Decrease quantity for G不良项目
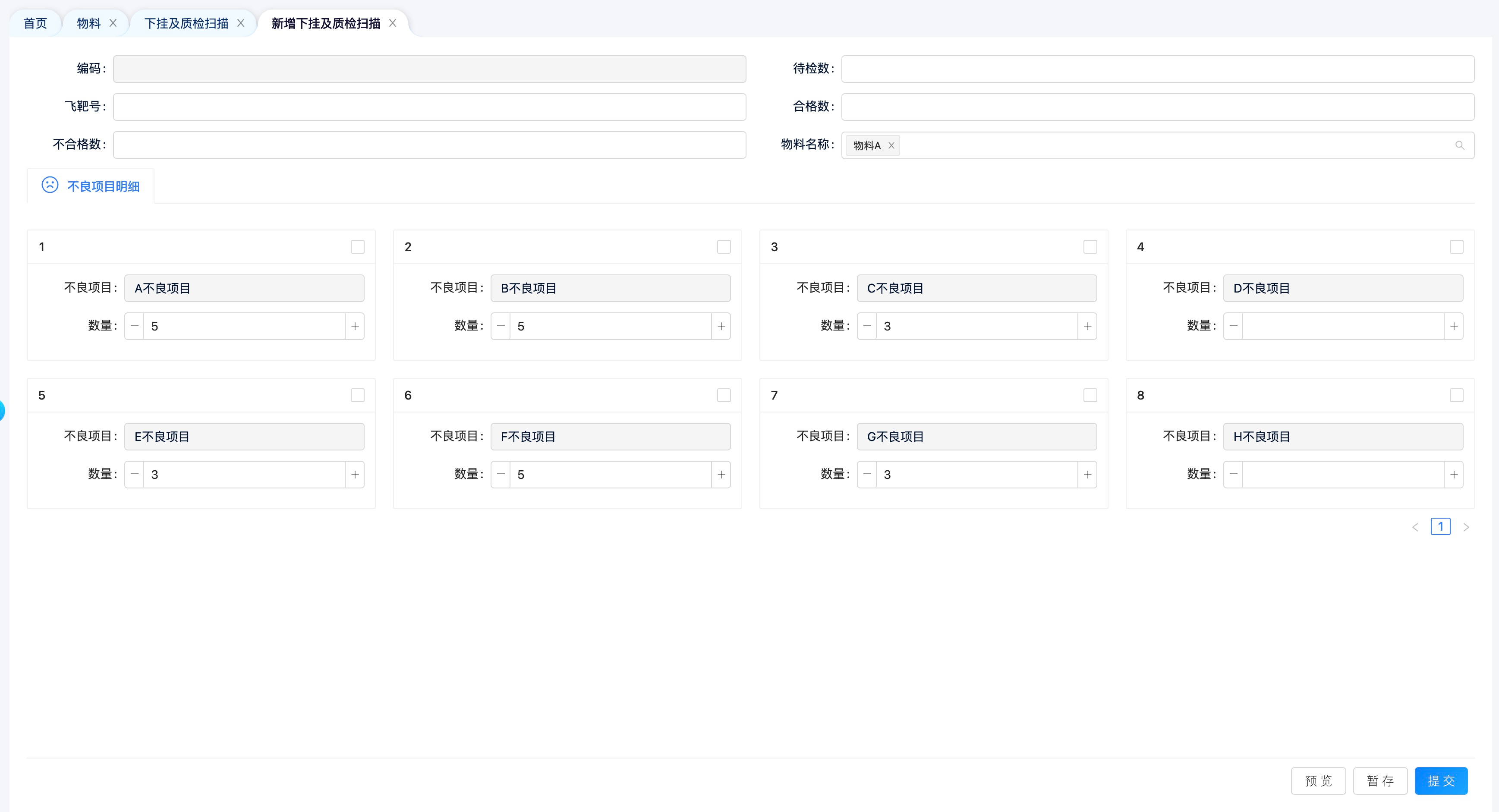The height and width of the screenshot is (812, 1499). click(867, 475)
